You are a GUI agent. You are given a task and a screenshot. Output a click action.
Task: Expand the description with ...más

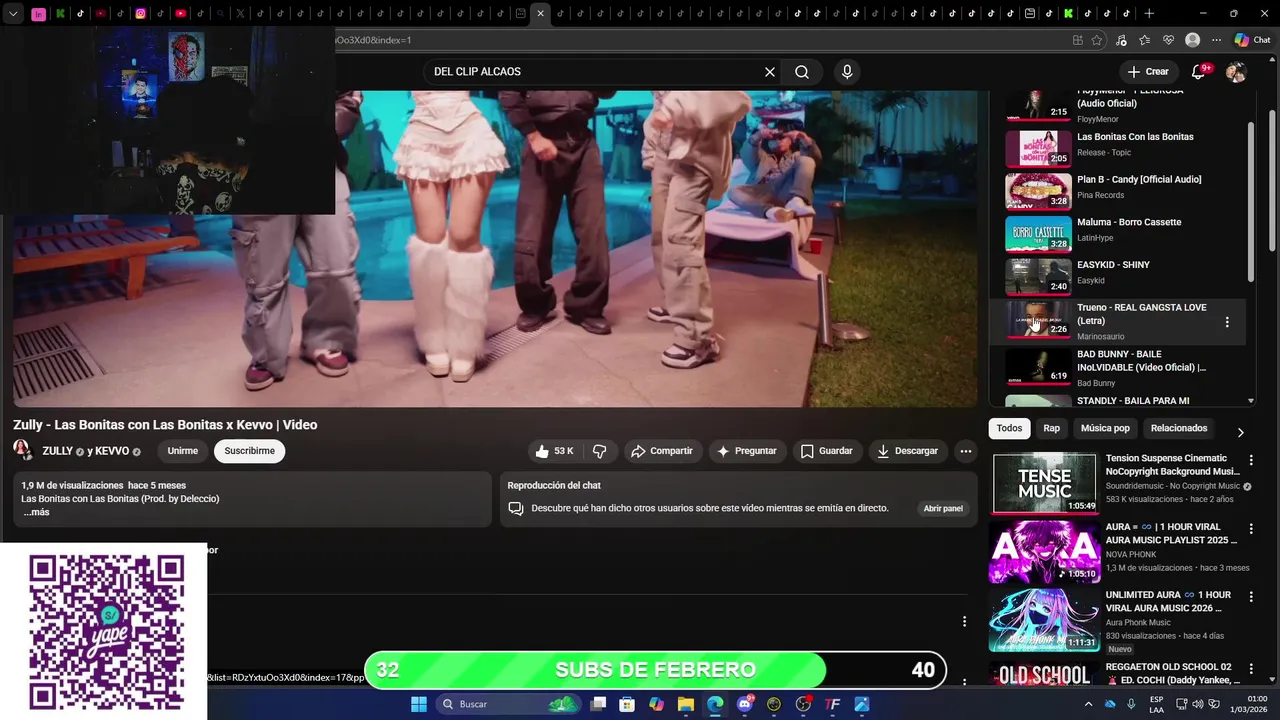37,512
